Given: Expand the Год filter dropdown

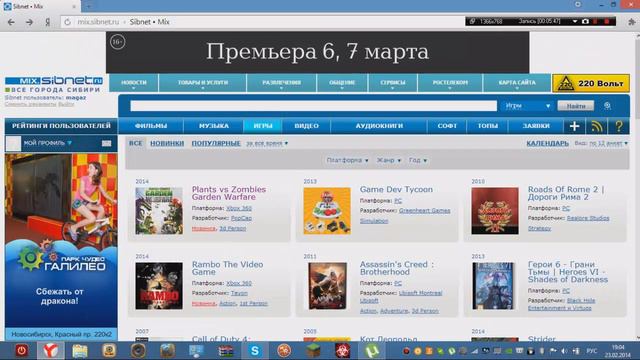Looking at the screenshot, I should (x=418, y=160).
